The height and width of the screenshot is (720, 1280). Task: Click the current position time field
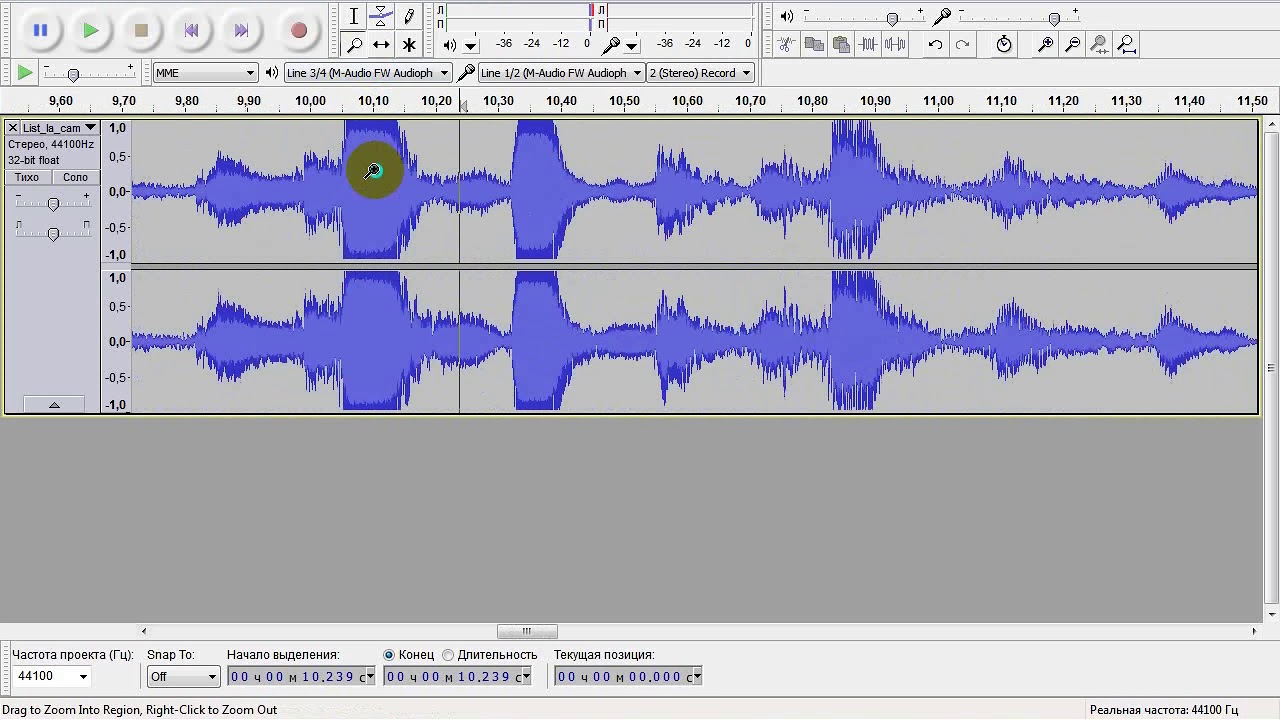(x=628, y=677)
